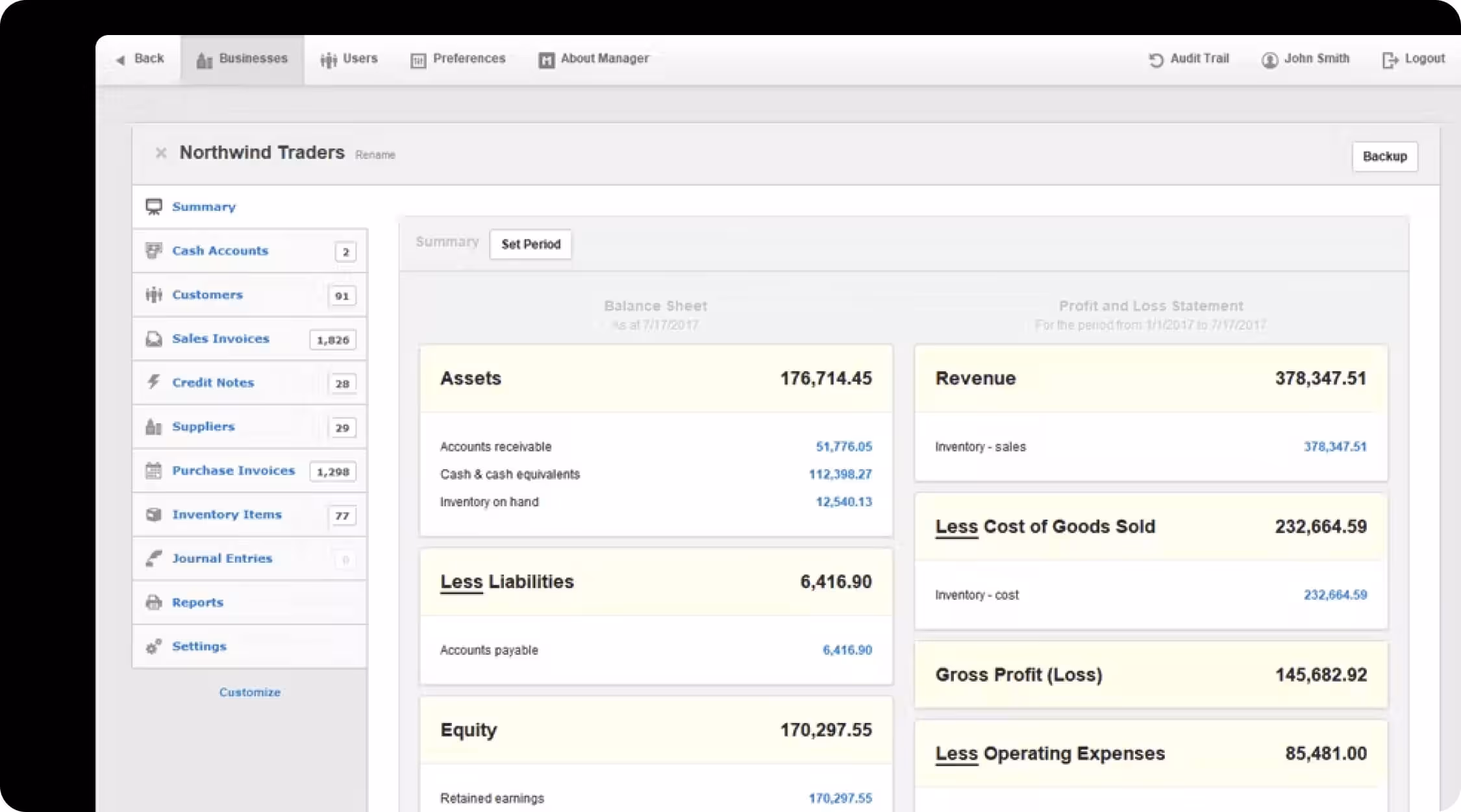Open the Accounts receivable amount link

click(844, 447)
